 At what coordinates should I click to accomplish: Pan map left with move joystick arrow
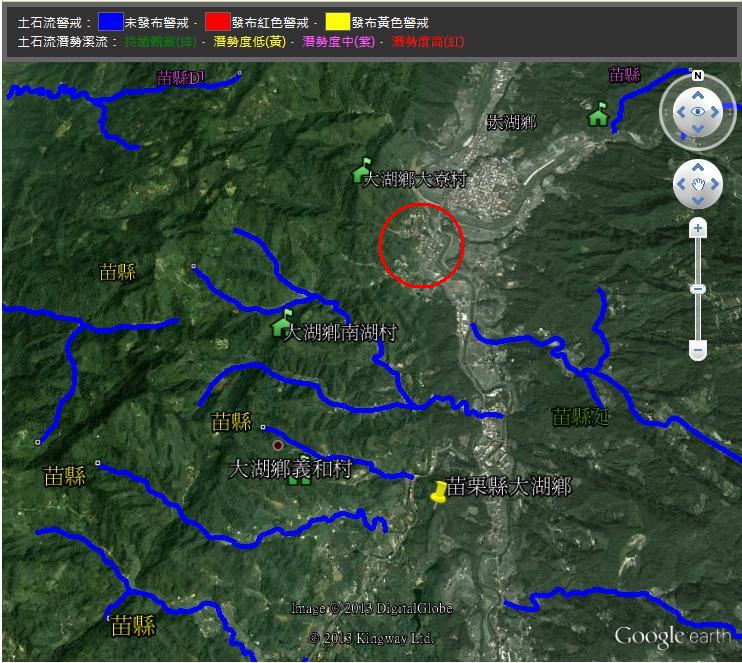point(682,184)
